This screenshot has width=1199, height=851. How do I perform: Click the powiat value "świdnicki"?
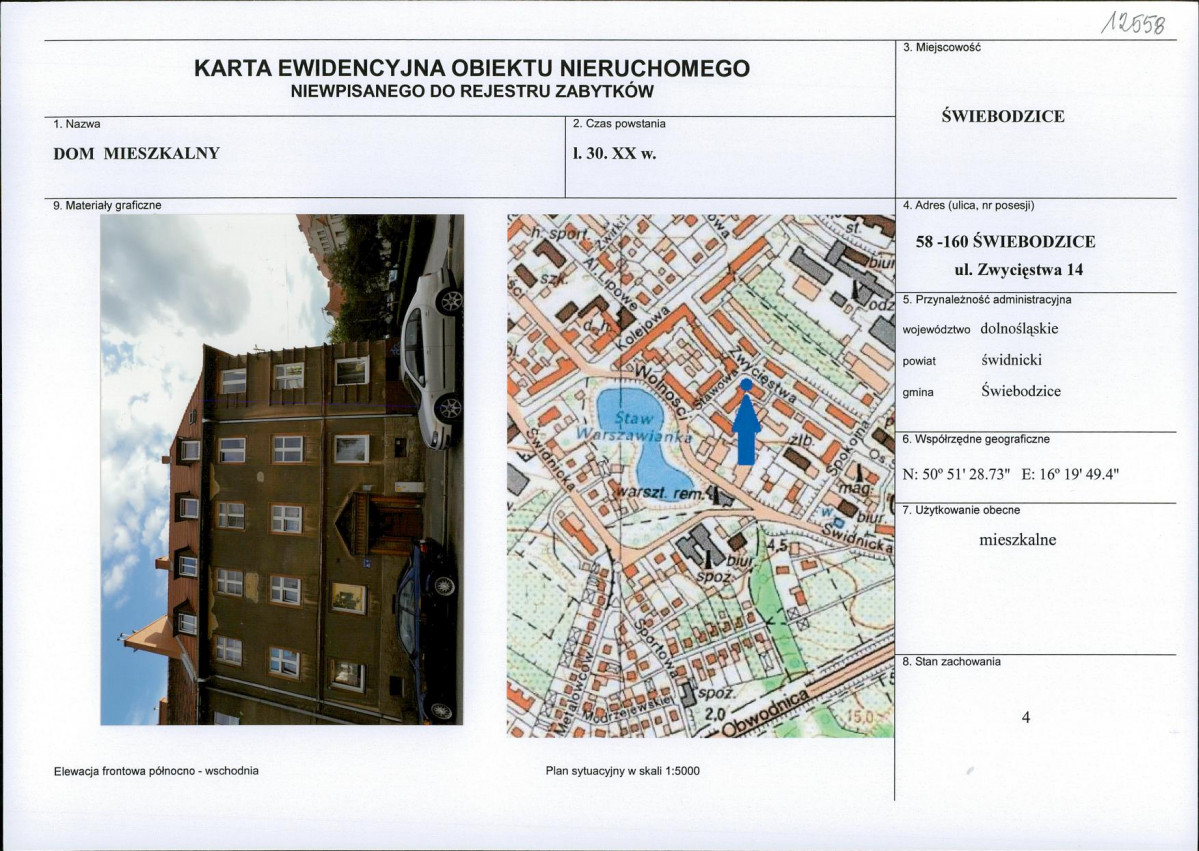click(1012, 360)
